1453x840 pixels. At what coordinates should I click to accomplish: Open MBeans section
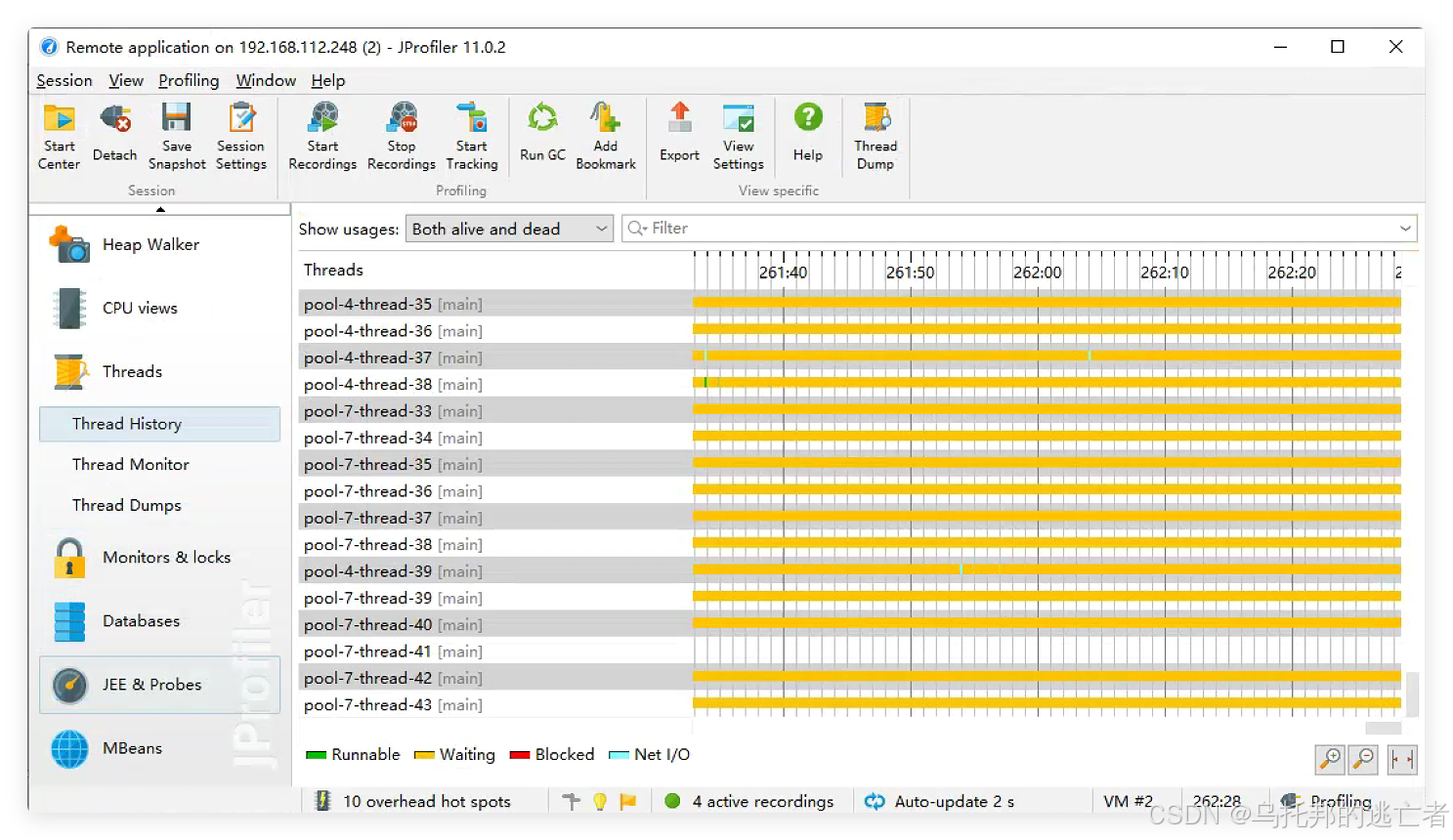tap(160, 748)
